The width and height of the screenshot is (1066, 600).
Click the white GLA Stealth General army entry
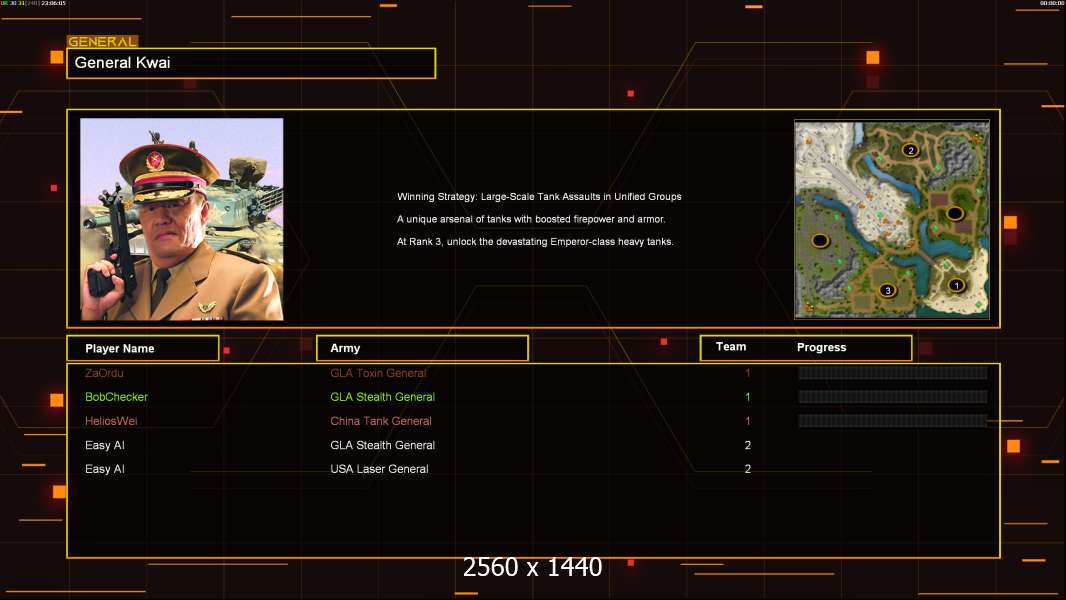coord(382,445)
